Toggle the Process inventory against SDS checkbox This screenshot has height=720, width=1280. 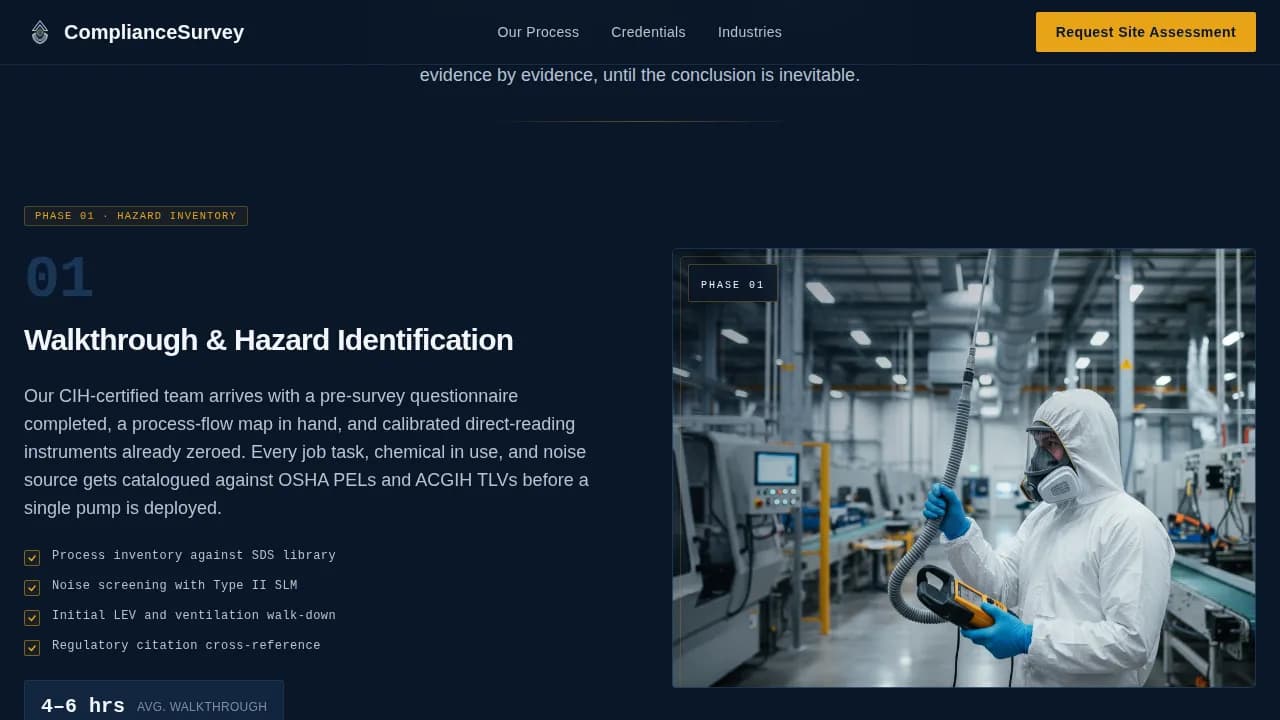coord(32,557)
